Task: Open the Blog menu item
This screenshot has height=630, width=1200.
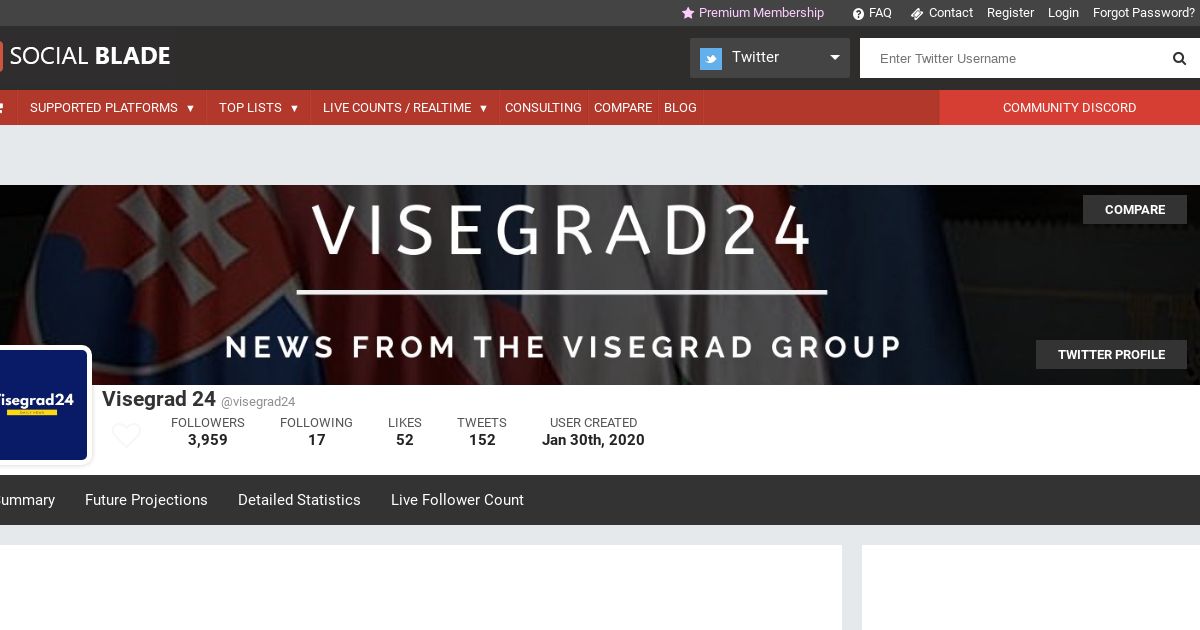Action: (x=680, y=108)
